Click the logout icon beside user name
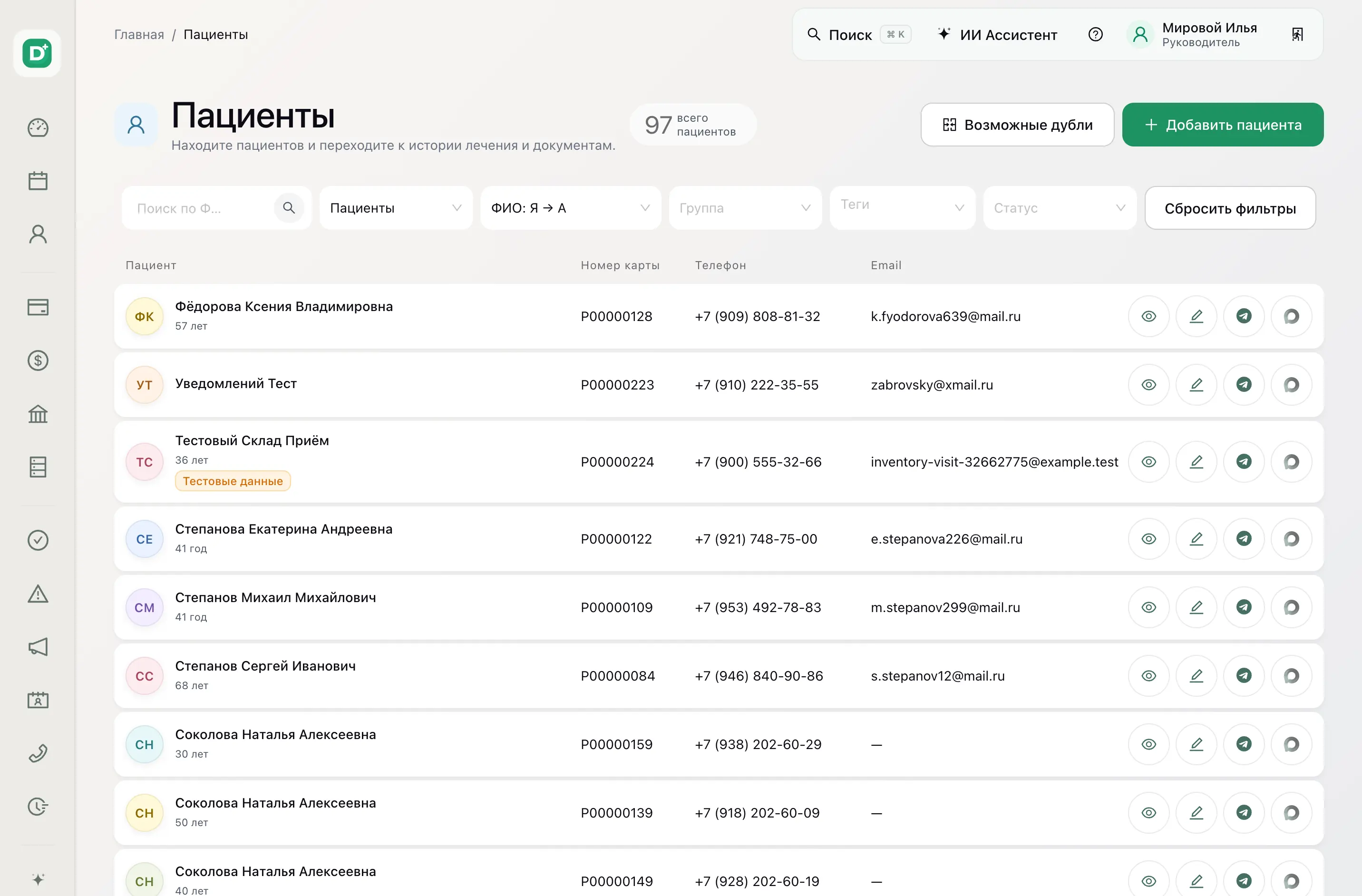The image size is (1362, 896). 1297,34
